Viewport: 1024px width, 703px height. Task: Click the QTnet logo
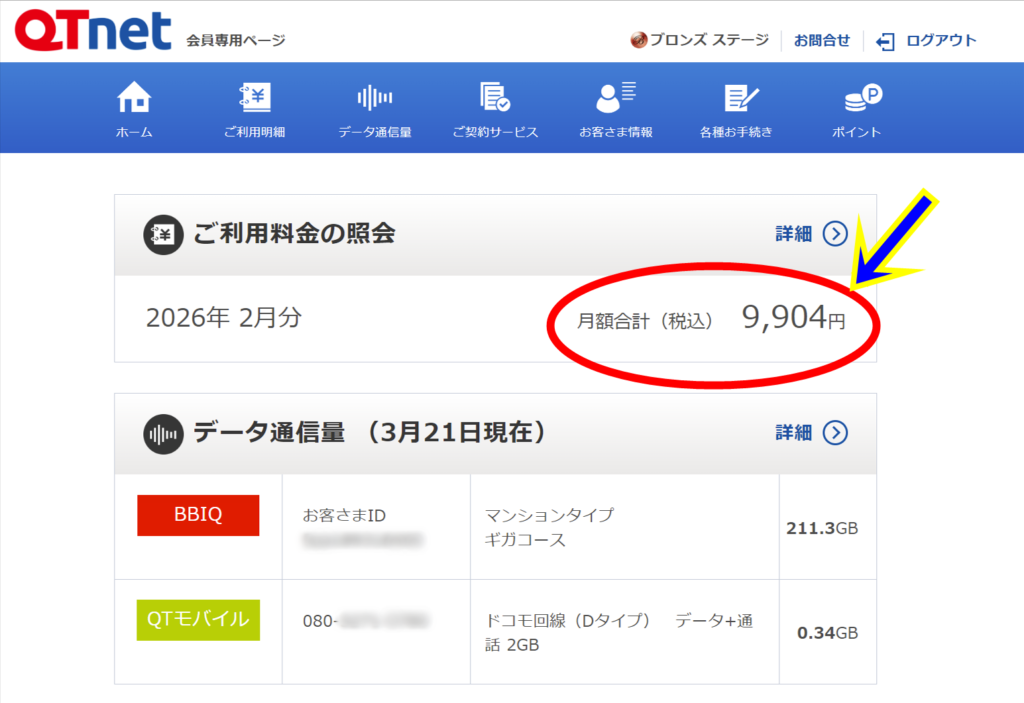(x=93, y=32)
